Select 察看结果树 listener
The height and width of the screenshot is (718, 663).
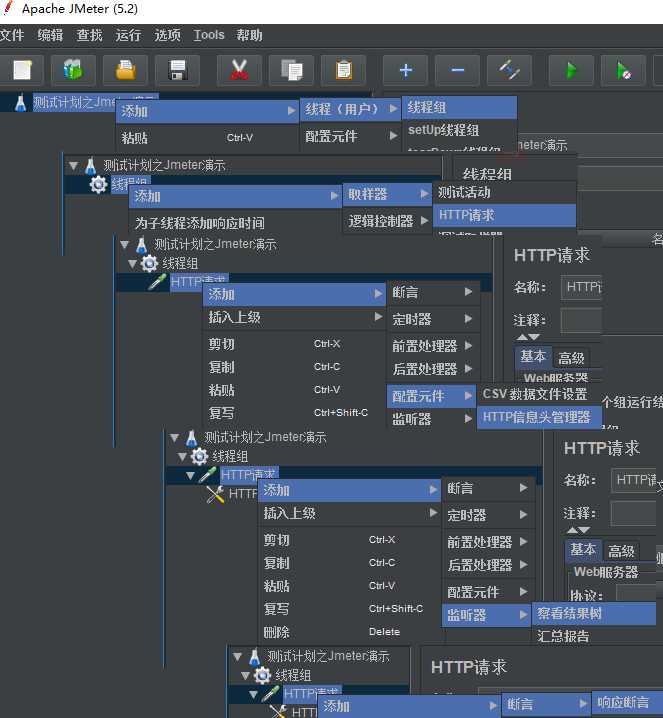pyautogui.click(x=594, y=614)
